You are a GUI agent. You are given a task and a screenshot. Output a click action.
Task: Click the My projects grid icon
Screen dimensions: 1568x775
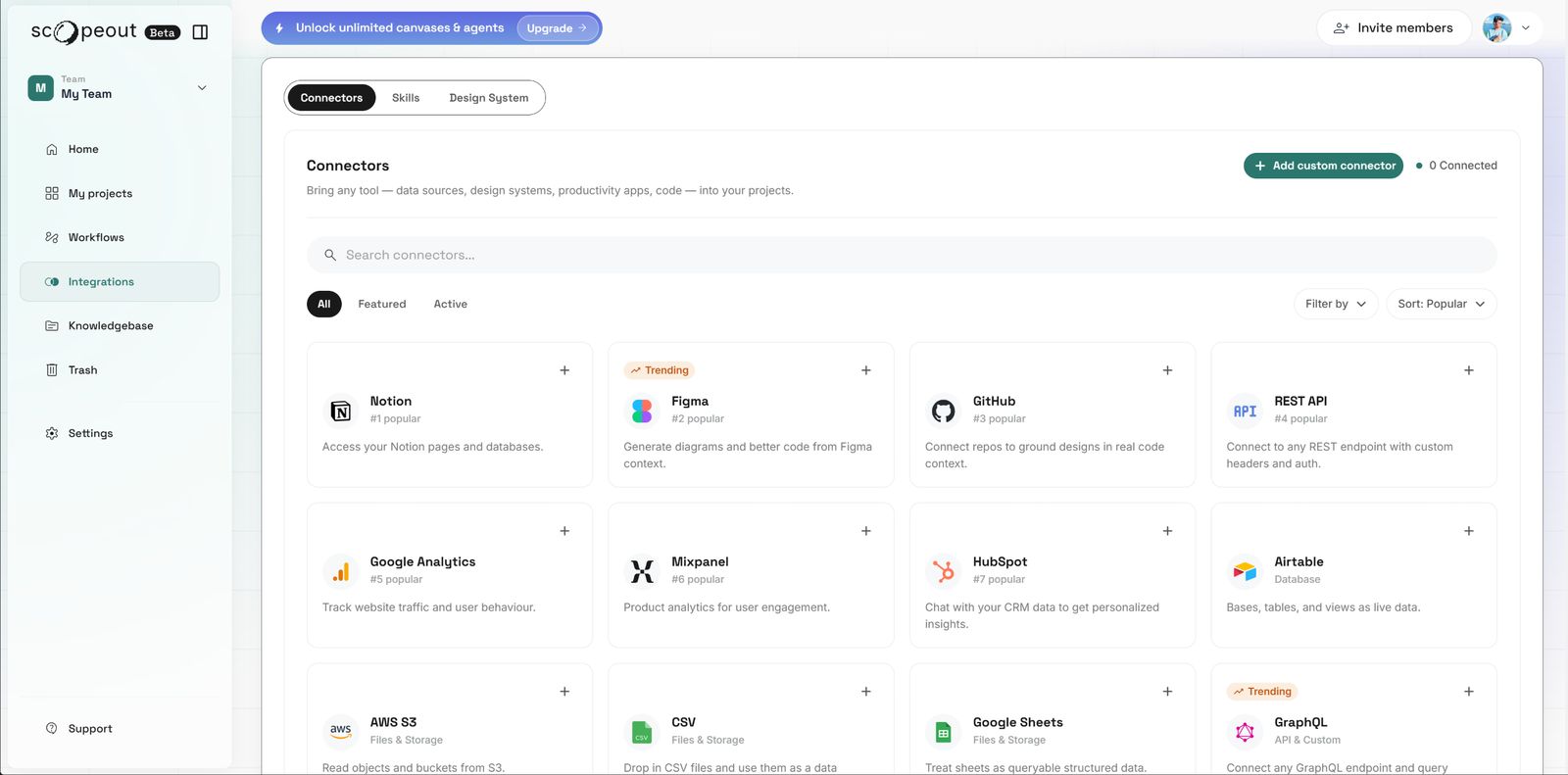pyautogui.click(x=52, y=194)
